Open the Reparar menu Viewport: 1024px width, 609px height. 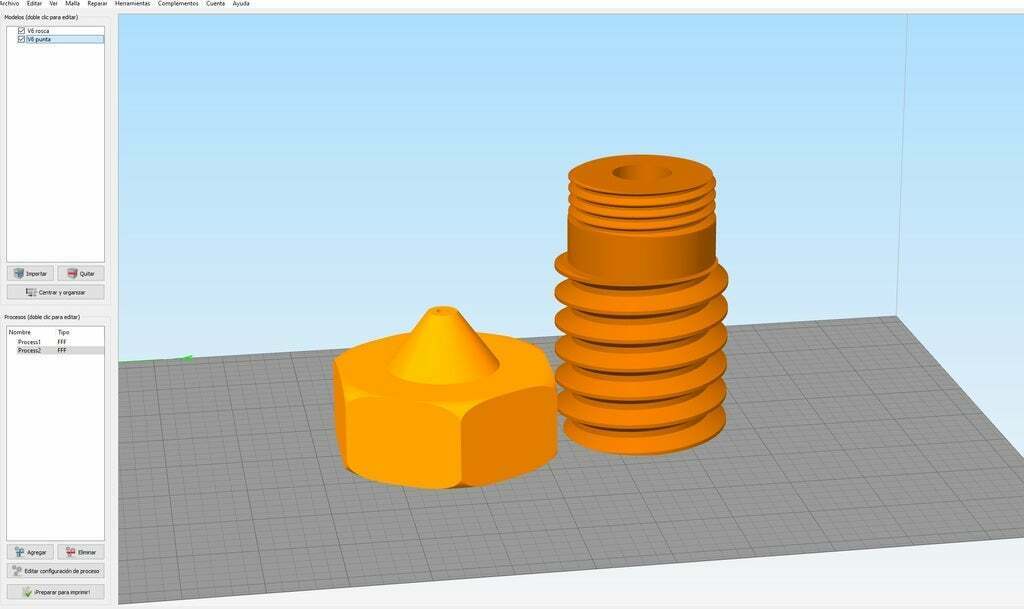point(97,4)
